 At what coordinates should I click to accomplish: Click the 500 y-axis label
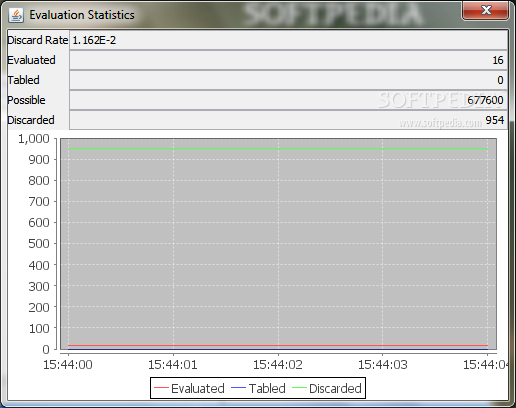[x=39, y=244]
